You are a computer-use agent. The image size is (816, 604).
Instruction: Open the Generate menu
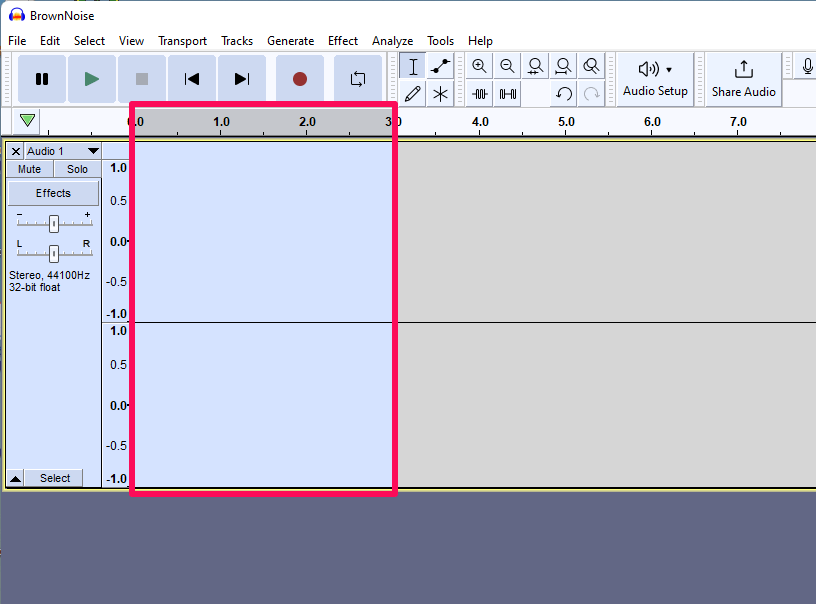click(290, 41)
